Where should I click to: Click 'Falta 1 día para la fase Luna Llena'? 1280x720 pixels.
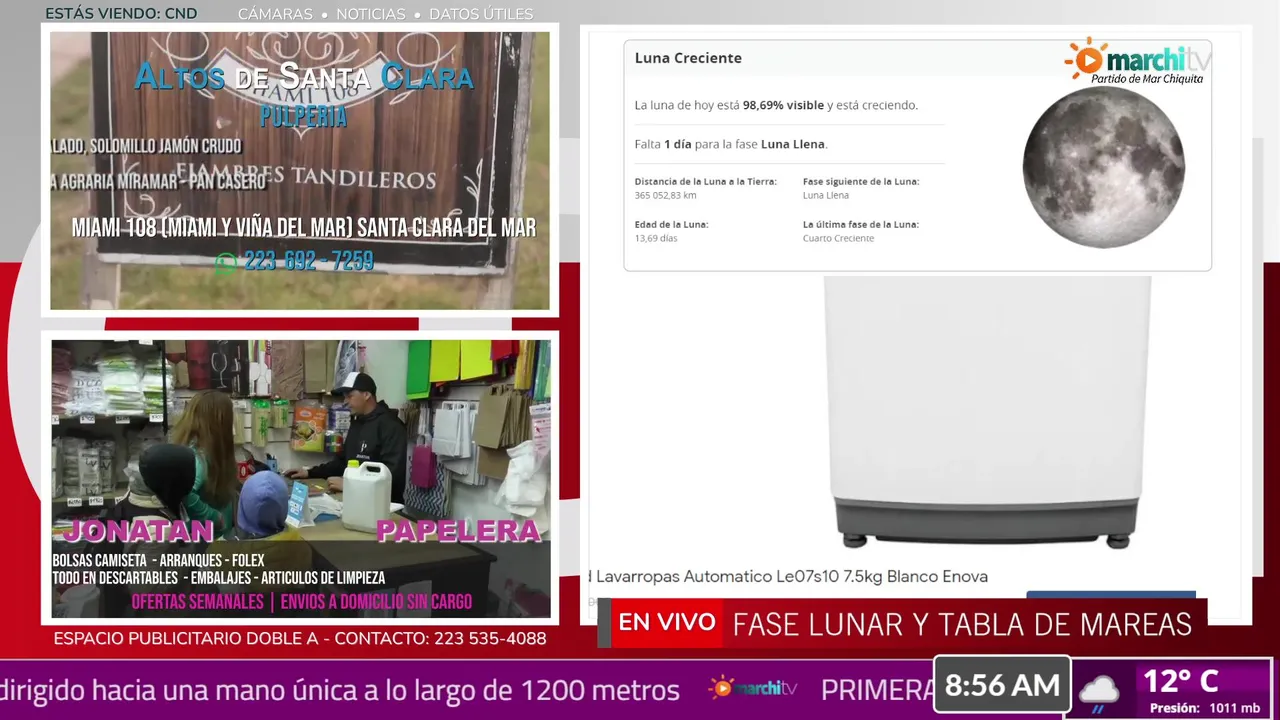(x=730, y=144)
